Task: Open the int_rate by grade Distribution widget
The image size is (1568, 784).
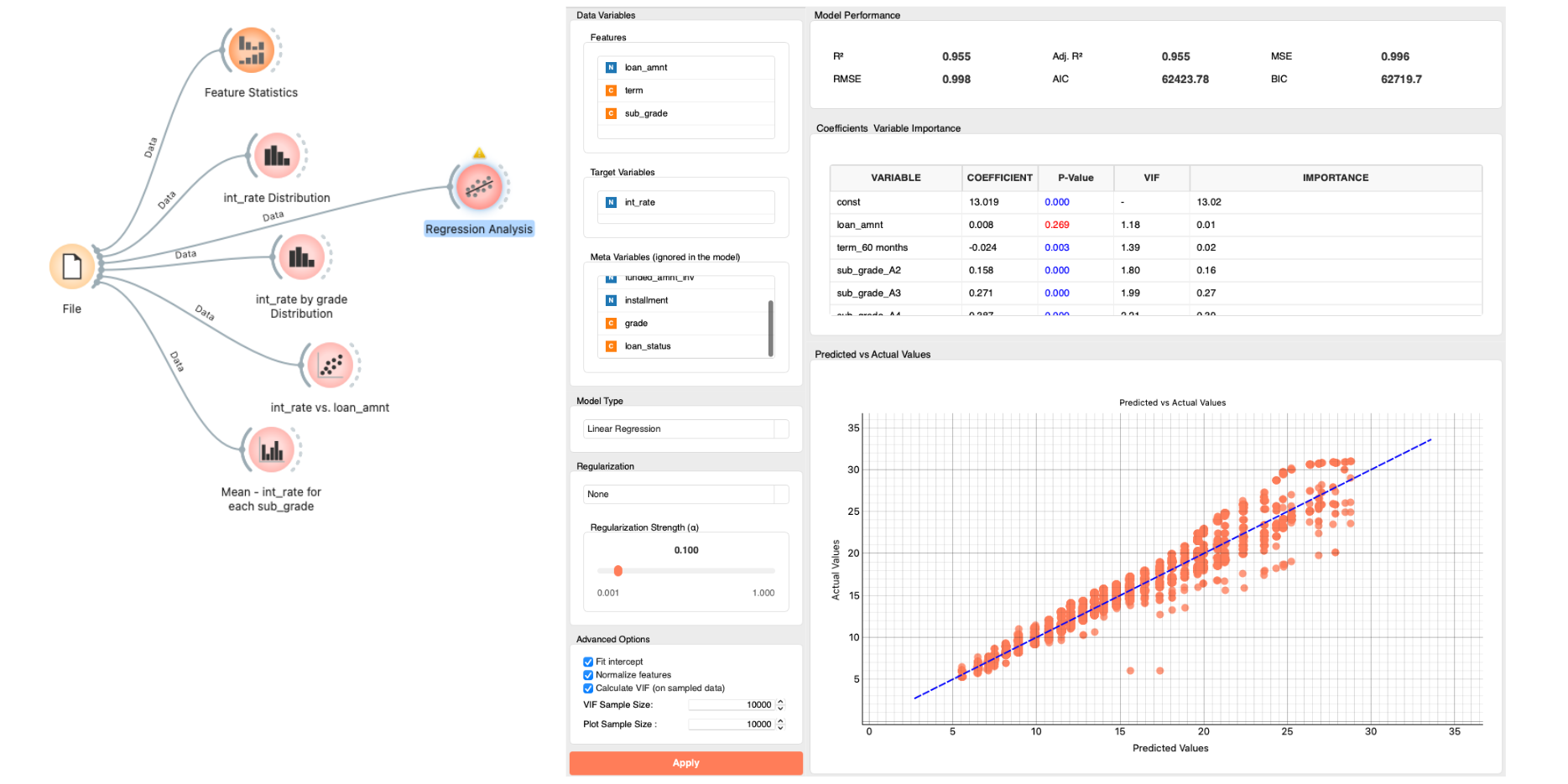Action: [x=301, y=257]
